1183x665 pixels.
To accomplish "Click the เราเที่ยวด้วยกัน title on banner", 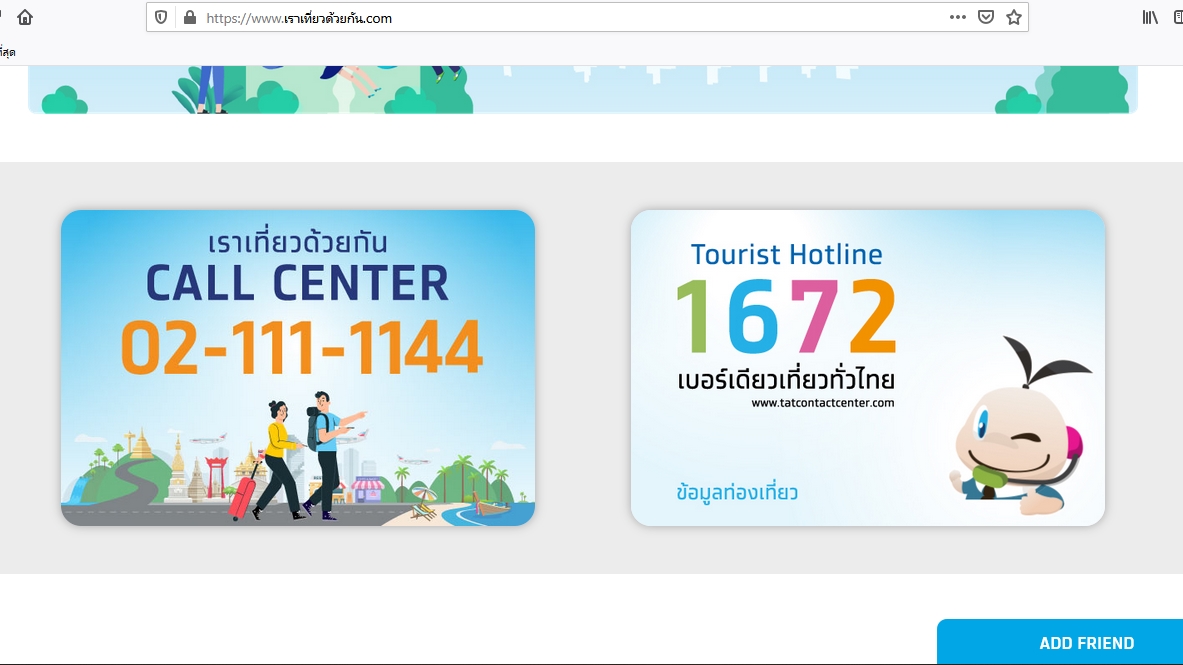I will point(297,242).
